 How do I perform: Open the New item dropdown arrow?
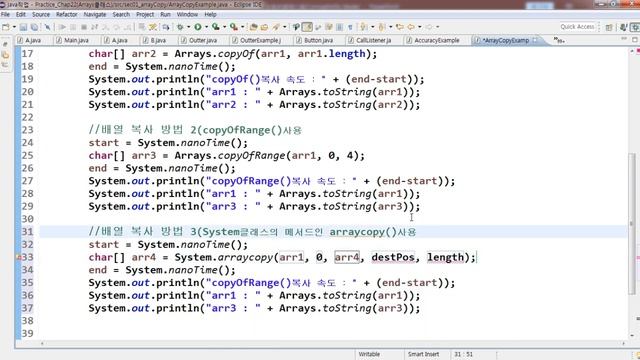14,27
